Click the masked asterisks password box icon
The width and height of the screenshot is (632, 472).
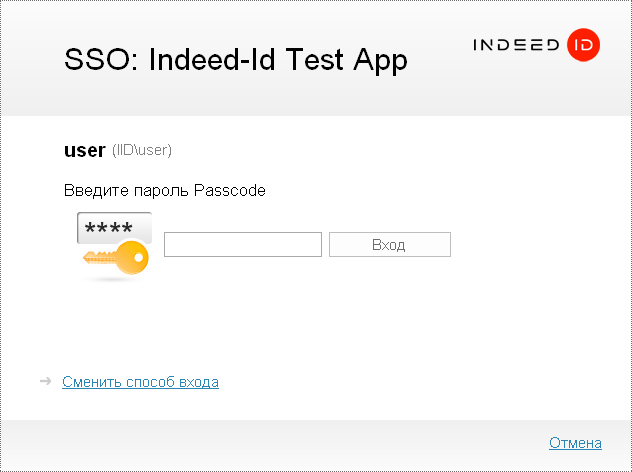tap(114, 228)
